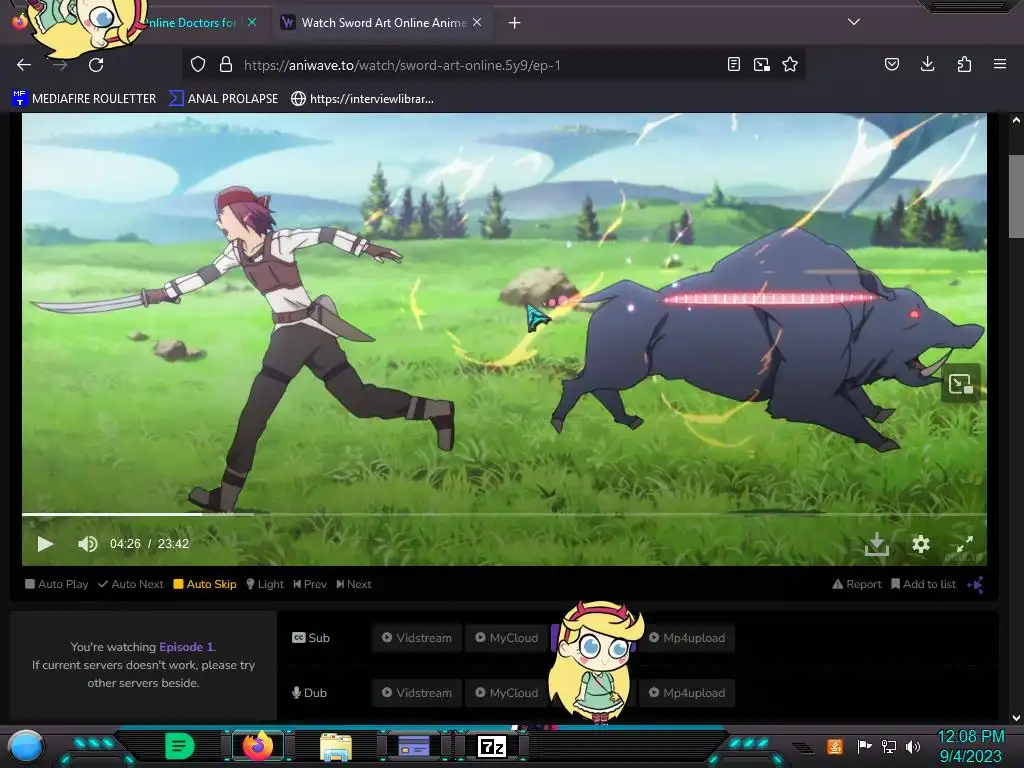Open volume control in system tray
Screen dimensions: 1024x768
pos(913,746)
